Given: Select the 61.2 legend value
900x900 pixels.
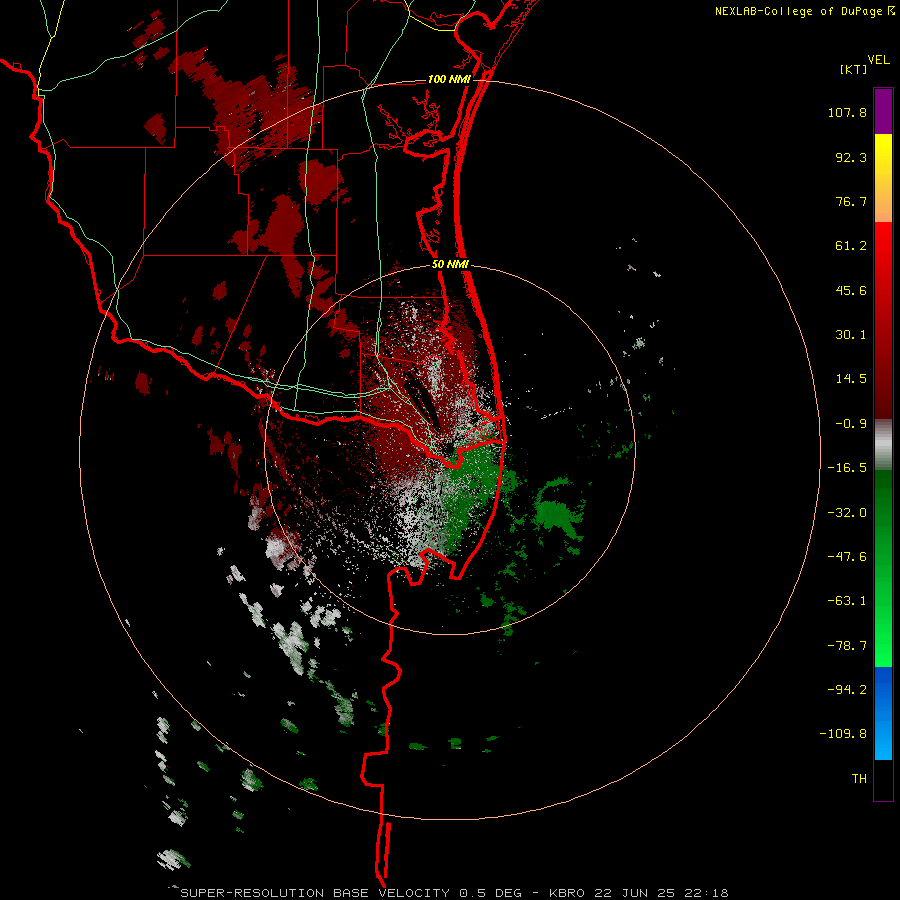Looking at the screenshot, I should tap(851, 246).
